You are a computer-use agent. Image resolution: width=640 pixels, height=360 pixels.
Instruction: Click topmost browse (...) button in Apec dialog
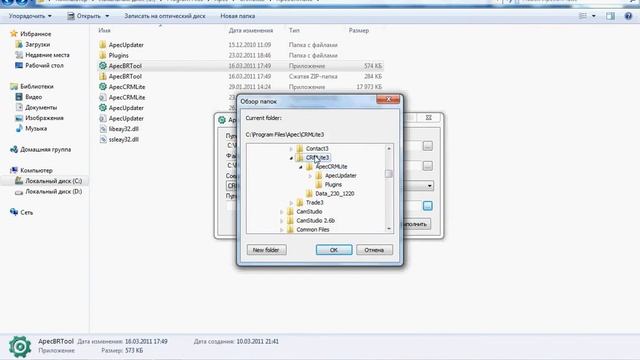(427, 146)
